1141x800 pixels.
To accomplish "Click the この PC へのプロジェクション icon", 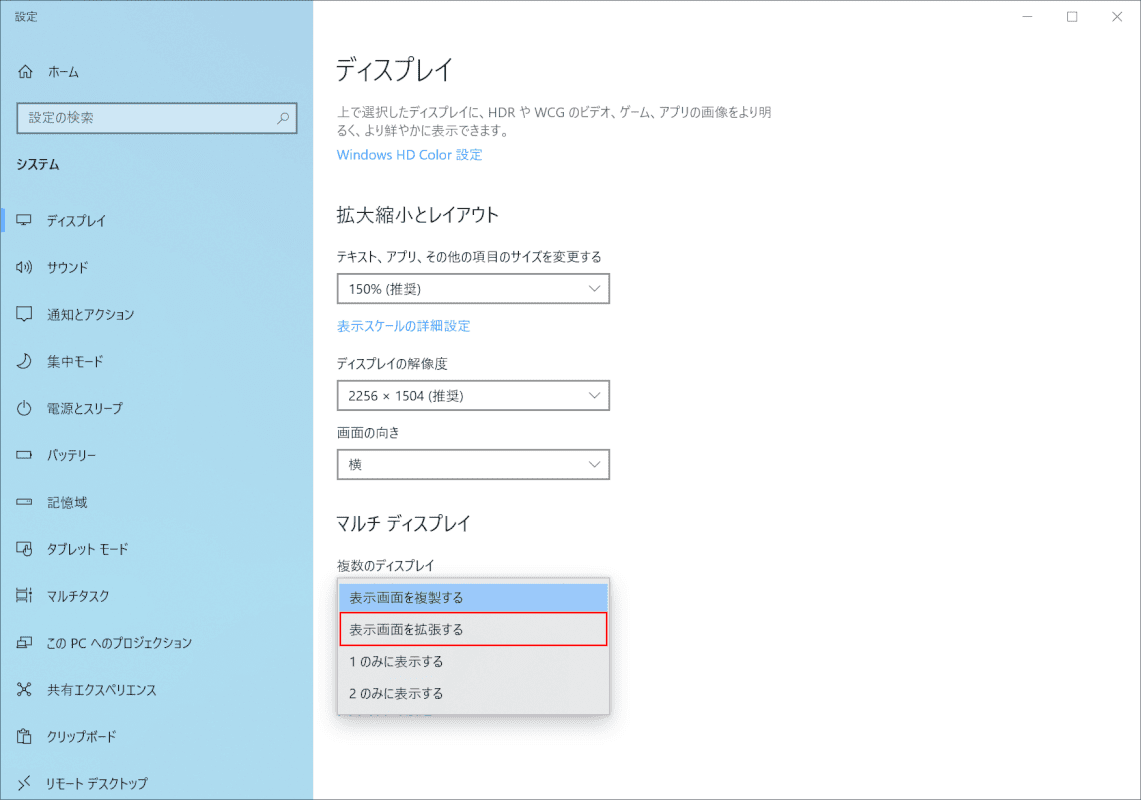I will 24,643.
